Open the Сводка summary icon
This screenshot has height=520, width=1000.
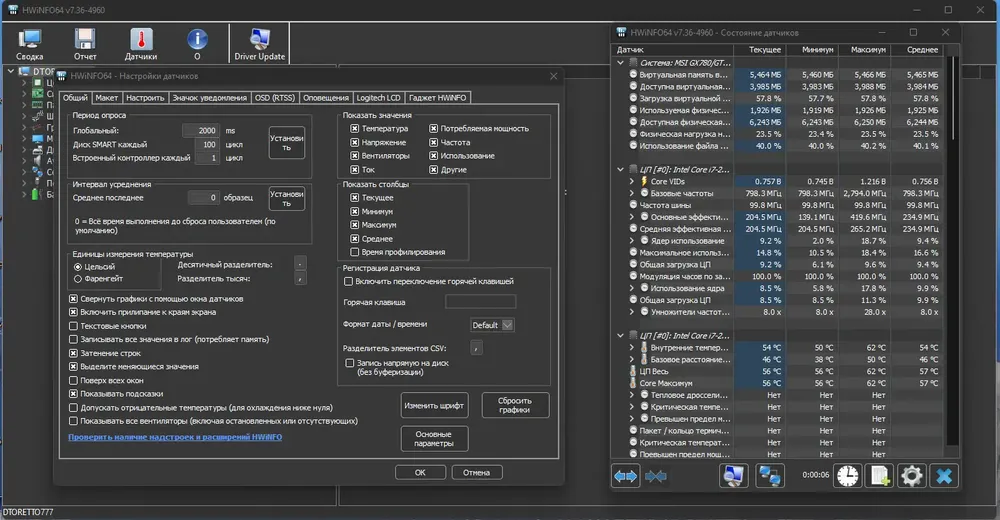click(x=29, y=43)
